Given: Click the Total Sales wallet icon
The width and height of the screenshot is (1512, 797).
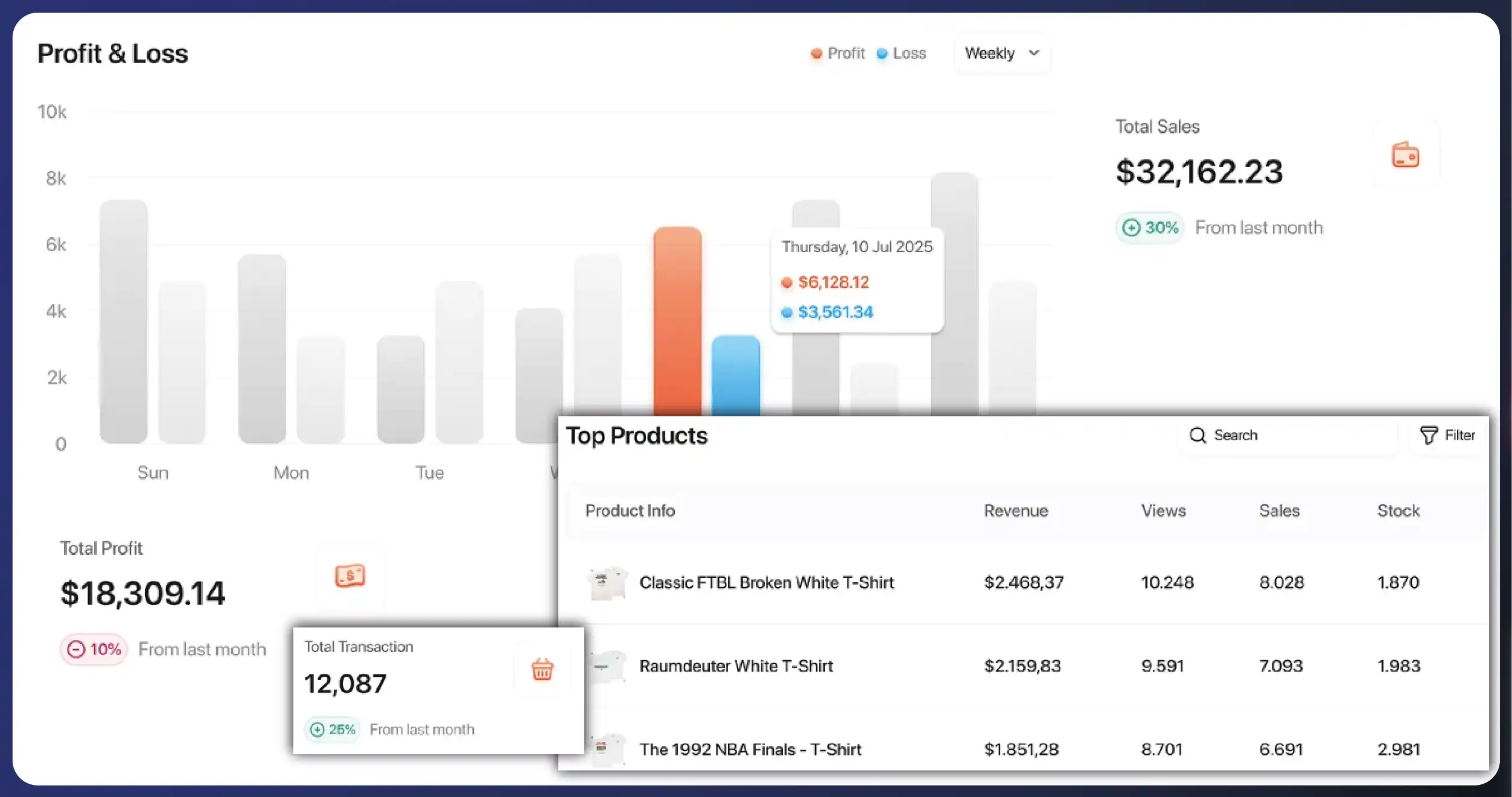Looking at the screenshot, I should point(1405,155).
